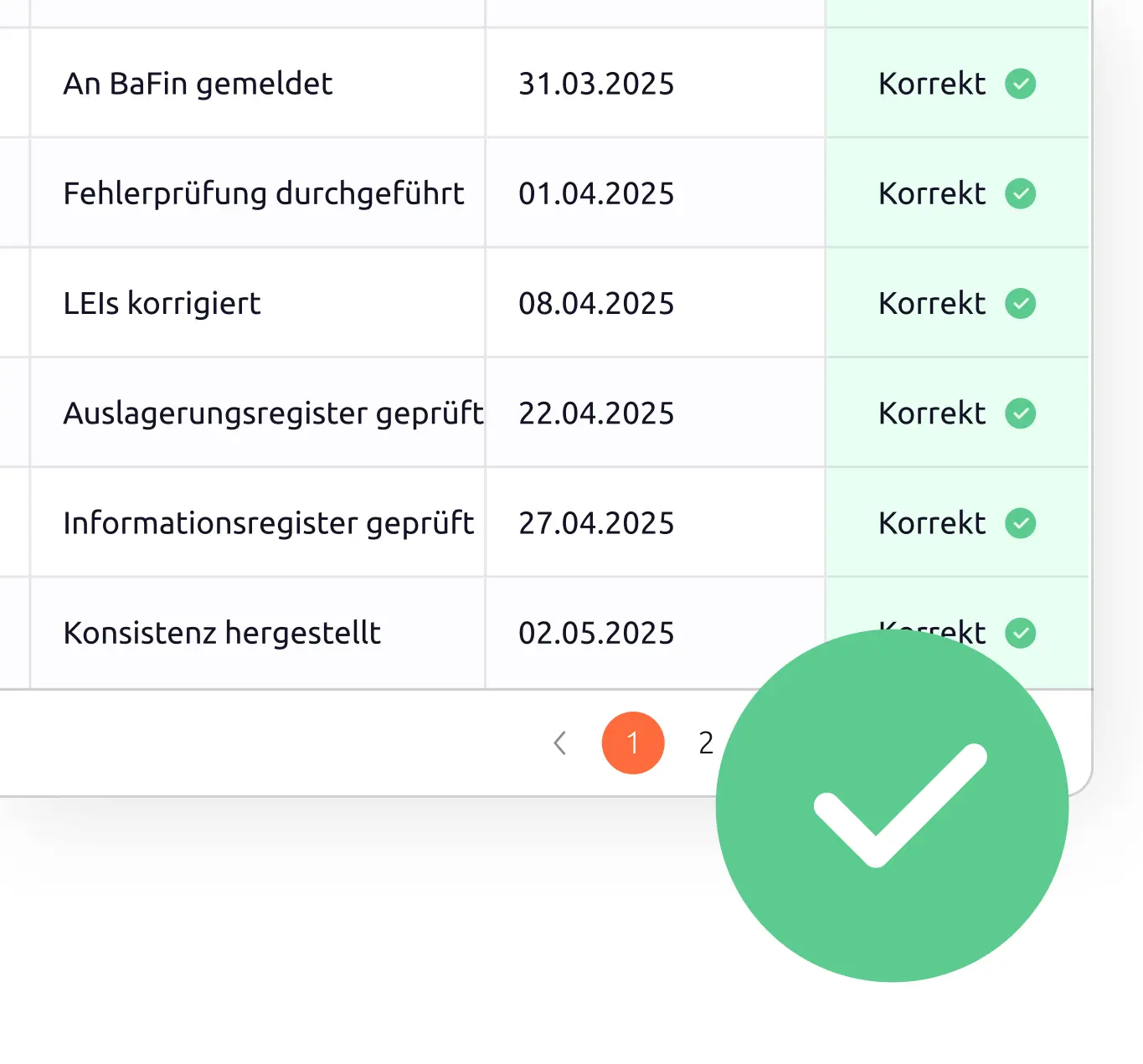Click Konsistenz hergestellt row label
Viewport: 1143px width, 1064px height.
pos(222,633)
